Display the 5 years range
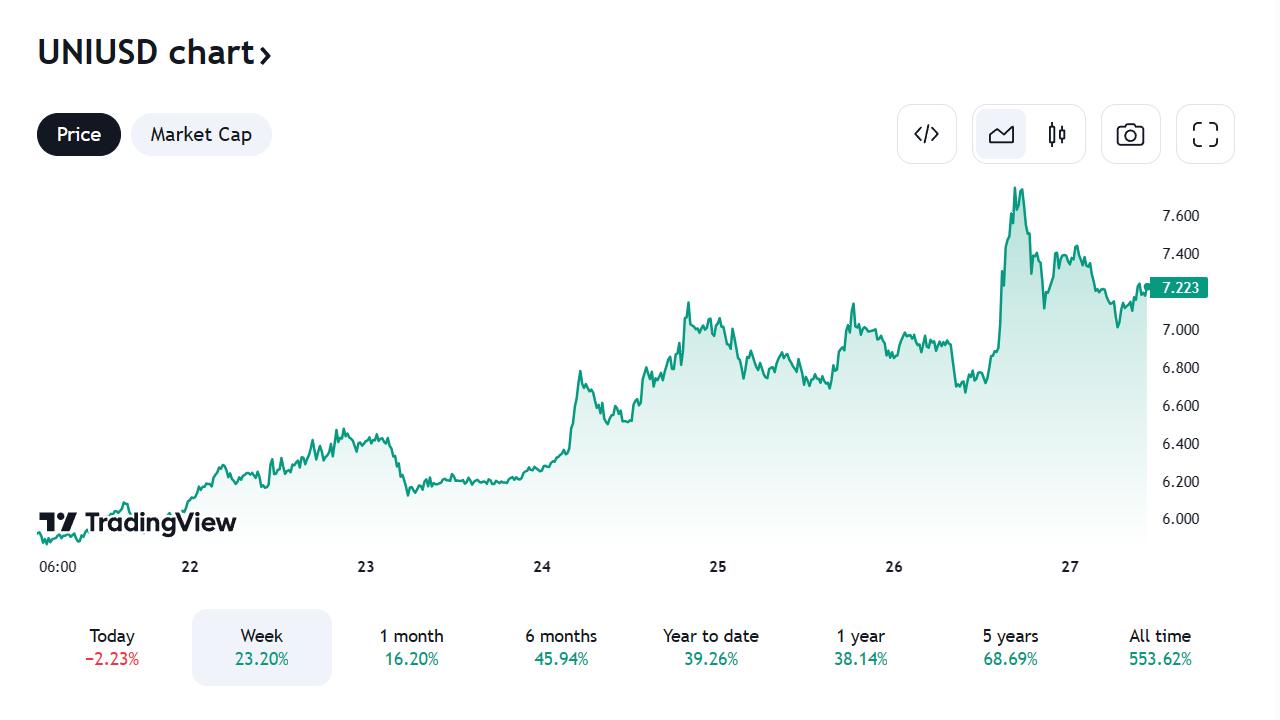The height and width of the screenshot is (720, 1280). coord(1010,647)
